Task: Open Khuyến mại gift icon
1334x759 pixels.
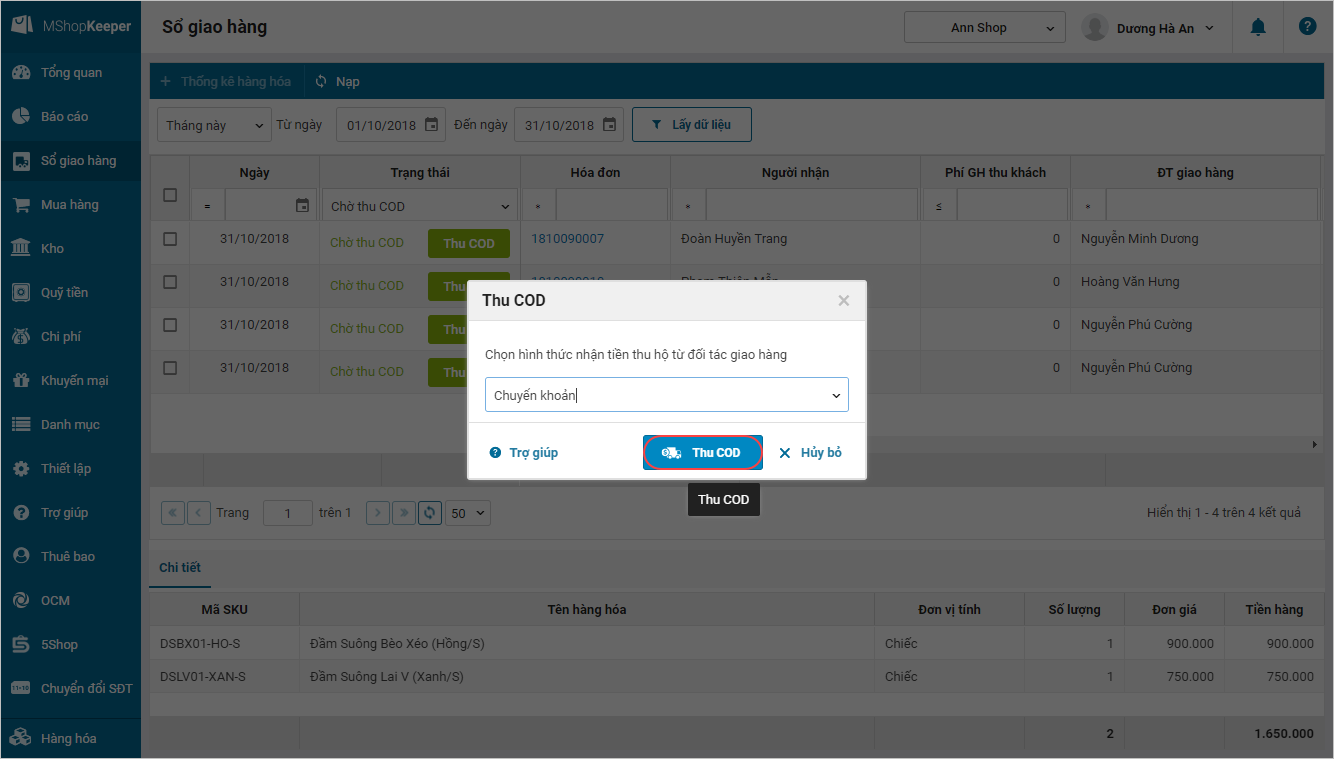Action: [20, 381]
